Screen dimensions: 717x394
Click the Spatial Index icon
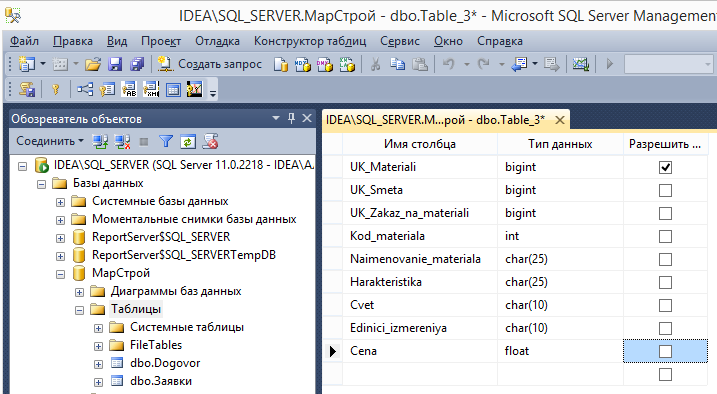click(x=194, y=89)
